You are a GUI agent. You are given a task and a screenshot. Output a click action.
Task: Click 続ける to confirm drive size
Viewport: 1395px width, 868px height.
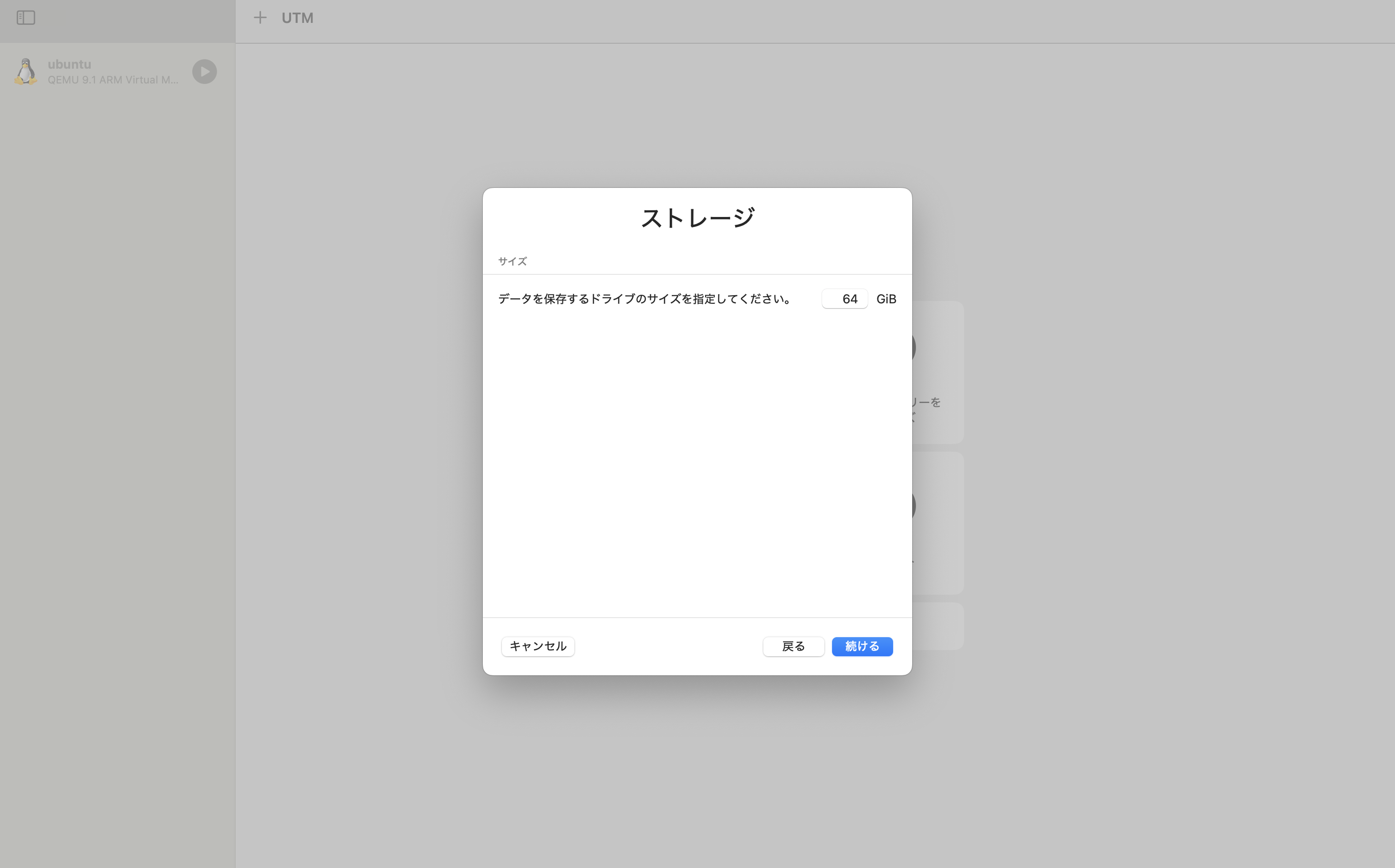coord(862,646)
